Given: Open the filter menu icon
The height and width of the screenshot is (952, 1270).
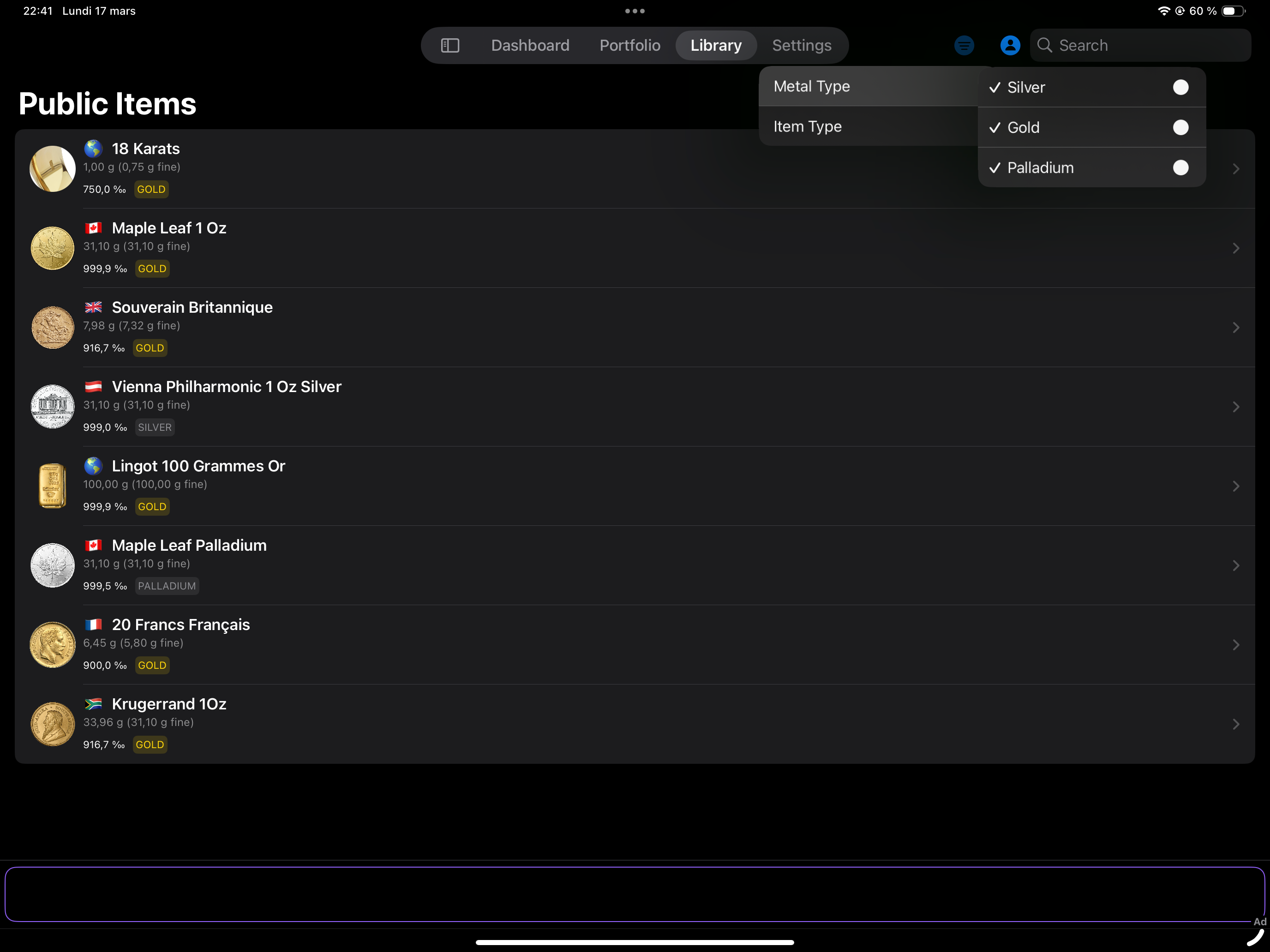Looking at the screenshot, I should (964, 45).
